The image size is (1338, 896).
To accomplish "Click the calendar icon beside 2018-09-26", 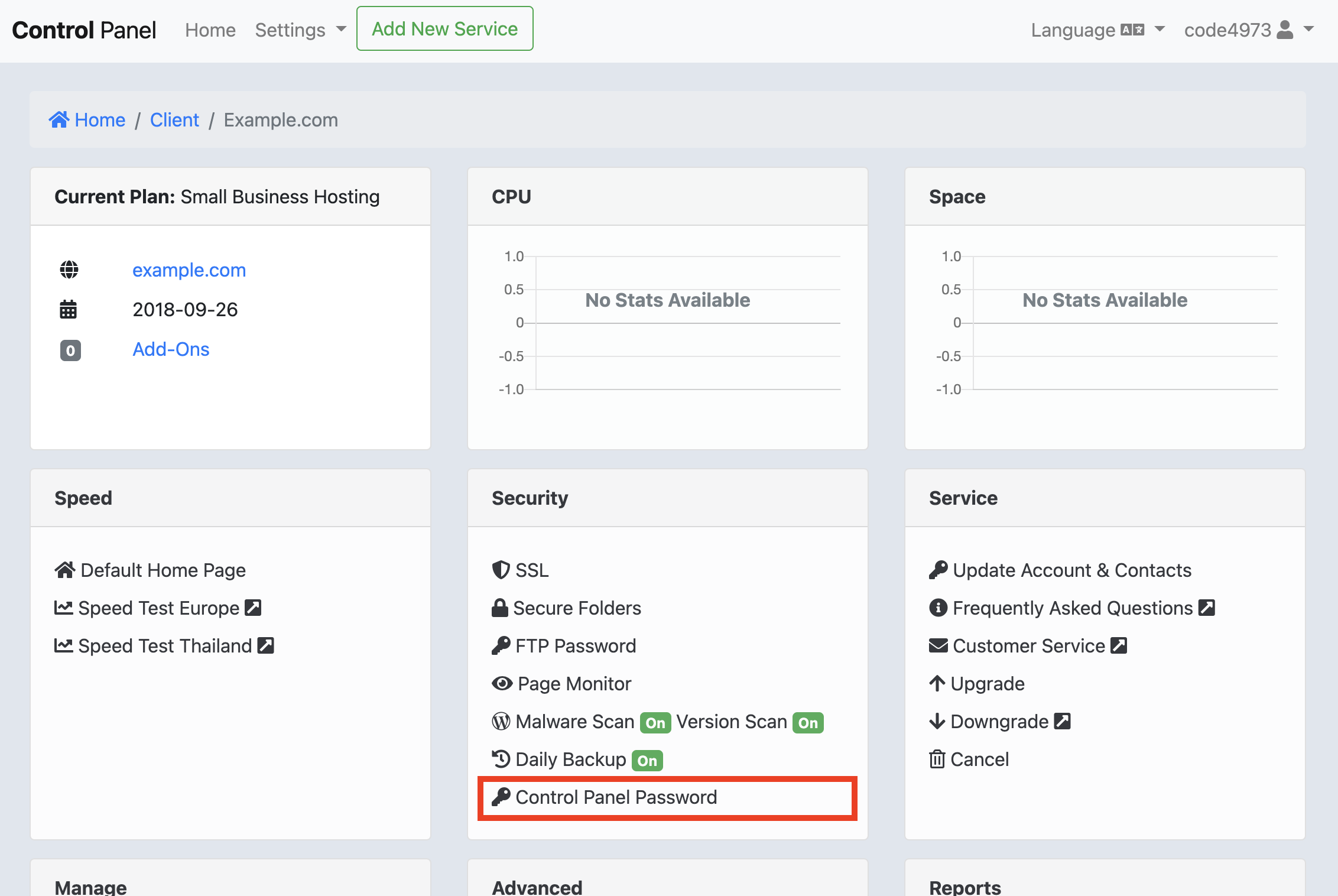I will point(69,309).
